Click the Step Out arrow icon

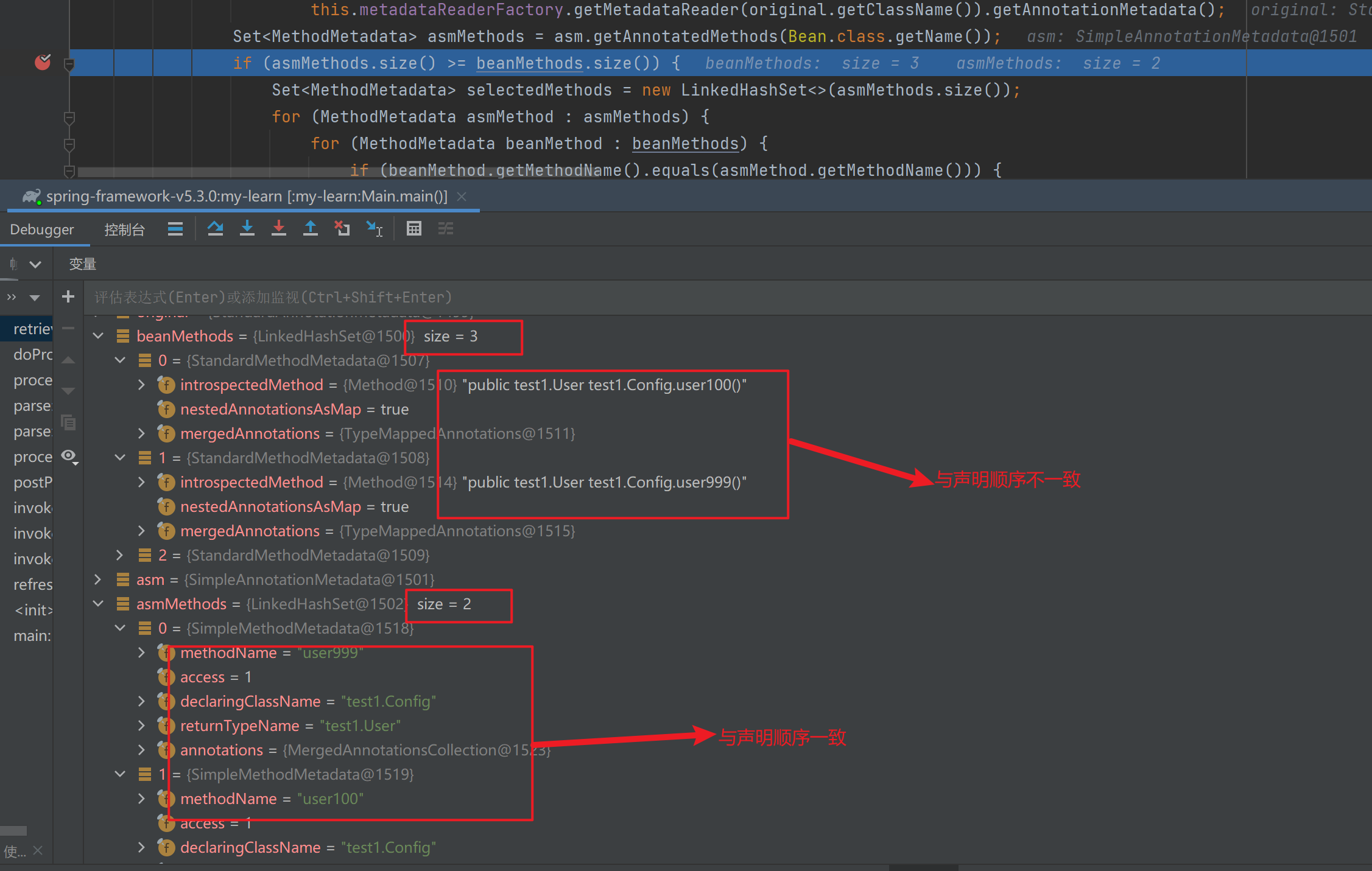tap(311, 229)
